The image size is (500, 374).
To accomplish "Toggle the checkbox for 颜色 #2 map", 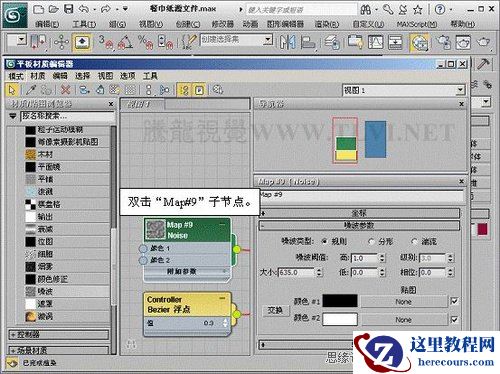I will point(454,319).
